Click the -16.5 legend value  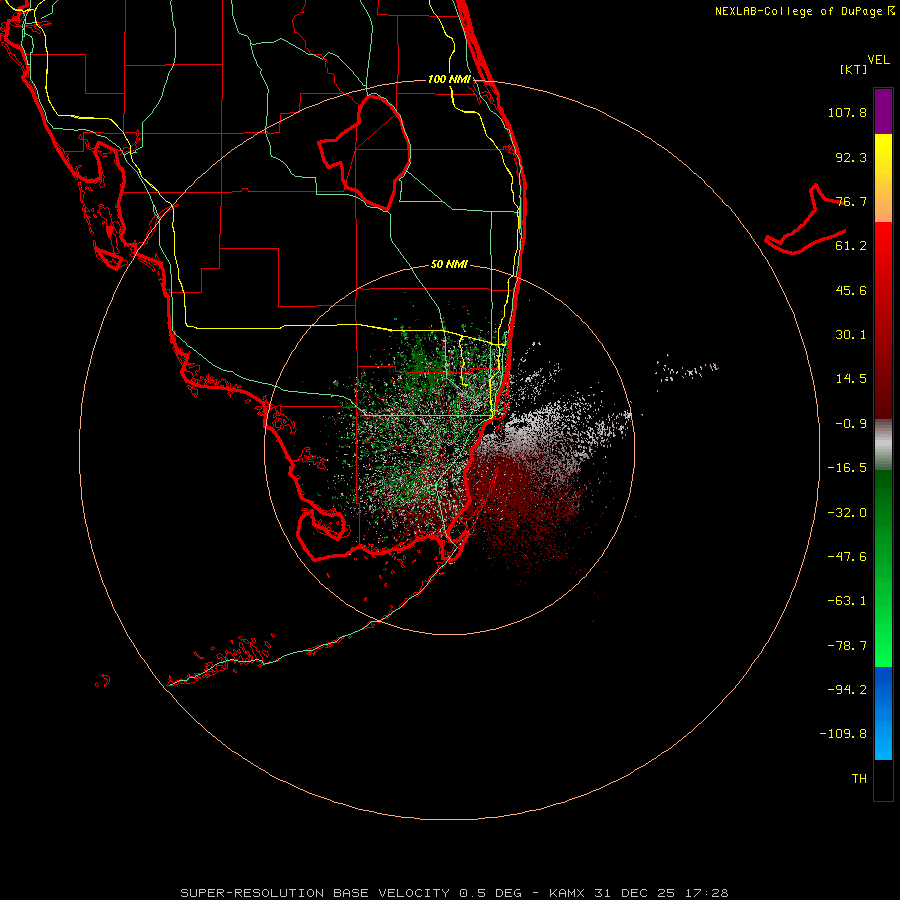pyautogui.click(x=847, y=468)
